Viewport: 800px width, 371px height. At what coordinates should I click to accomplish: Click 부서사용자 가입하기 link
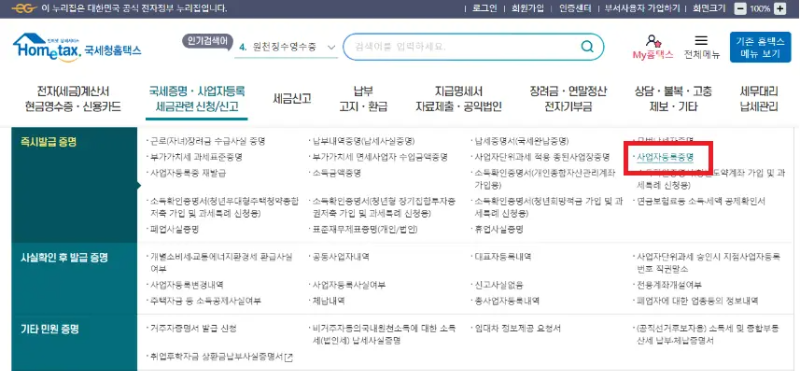click(642, 9)
